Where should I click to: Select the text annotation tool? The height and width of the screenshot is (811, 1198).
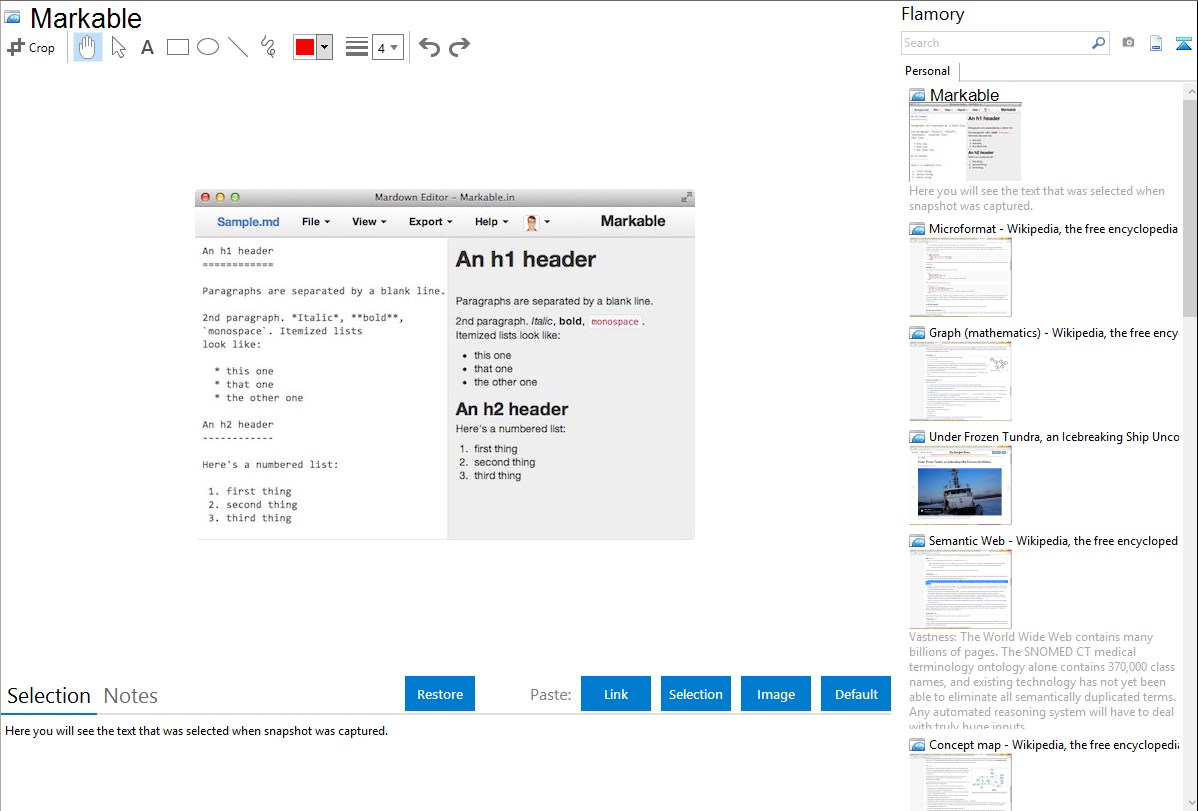click(147, 47)
